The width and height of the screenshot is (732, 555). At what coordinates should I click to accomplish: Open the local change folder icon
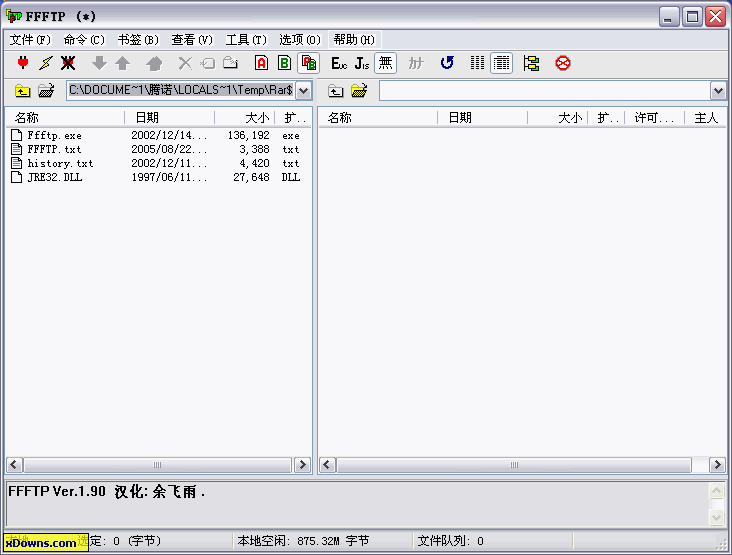tap(46, 91)
